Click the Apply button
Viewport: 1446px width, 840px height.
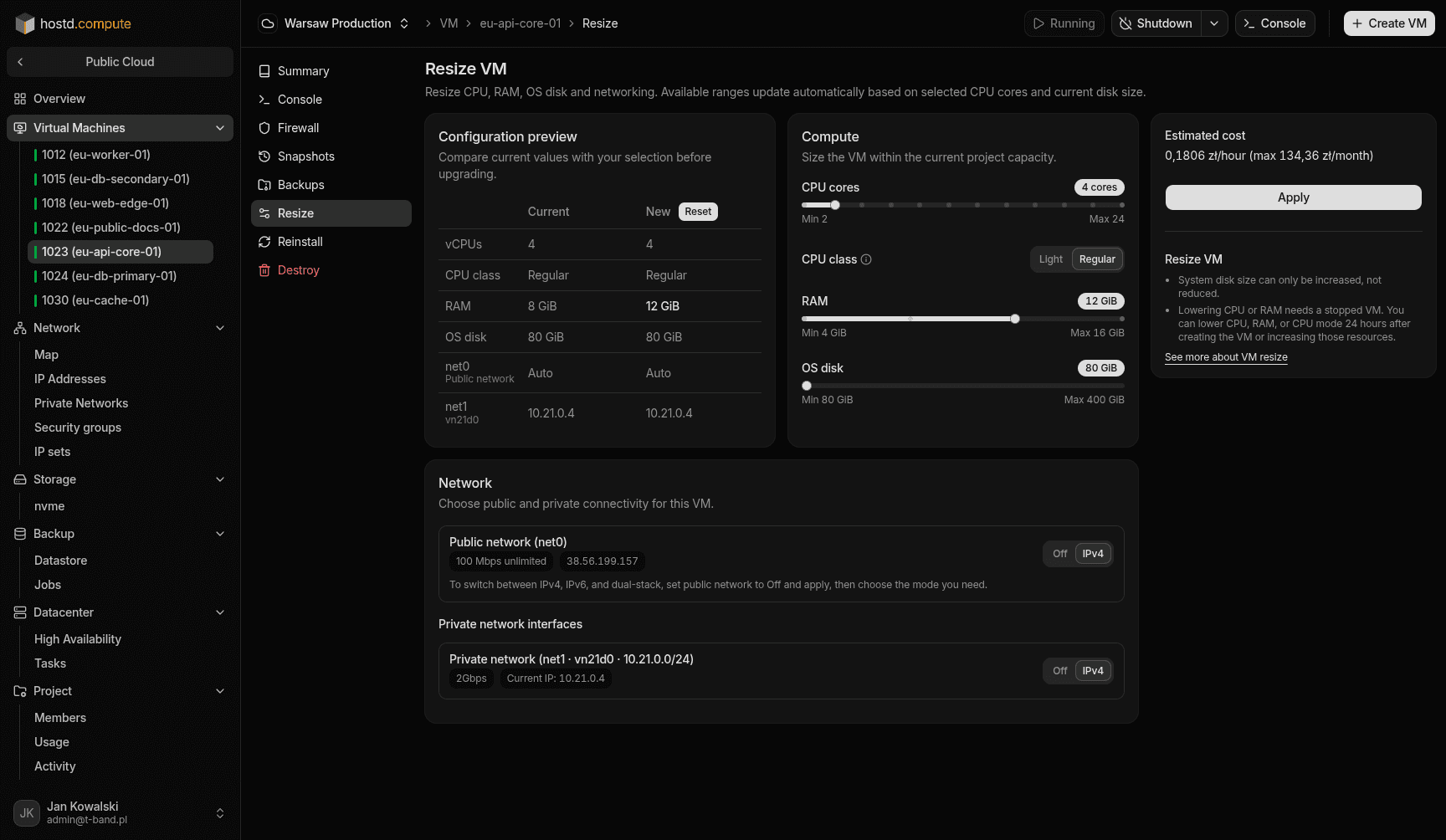1294,197
